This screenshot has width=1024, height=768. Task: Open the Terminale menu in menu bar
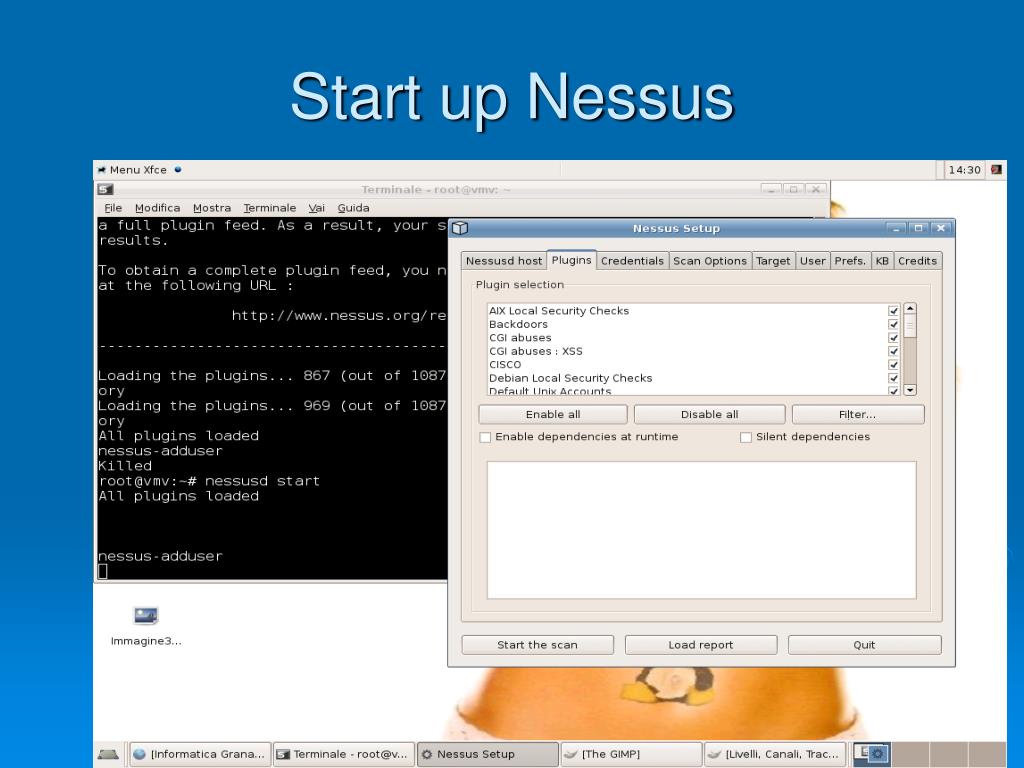tap(270, 208)
